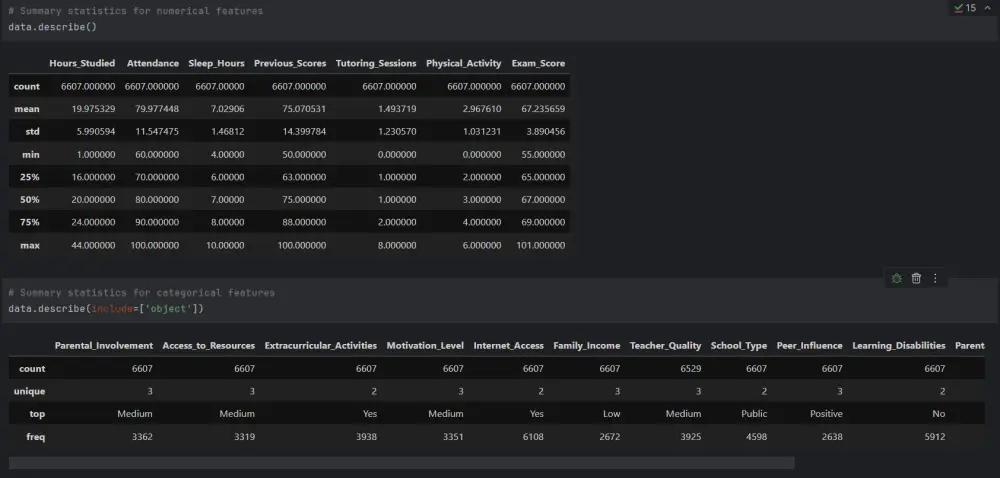Viewport: 1000px width, 478px height.
Task: Open the cell's three-dot more actions menu
Action: click(935, 278)
